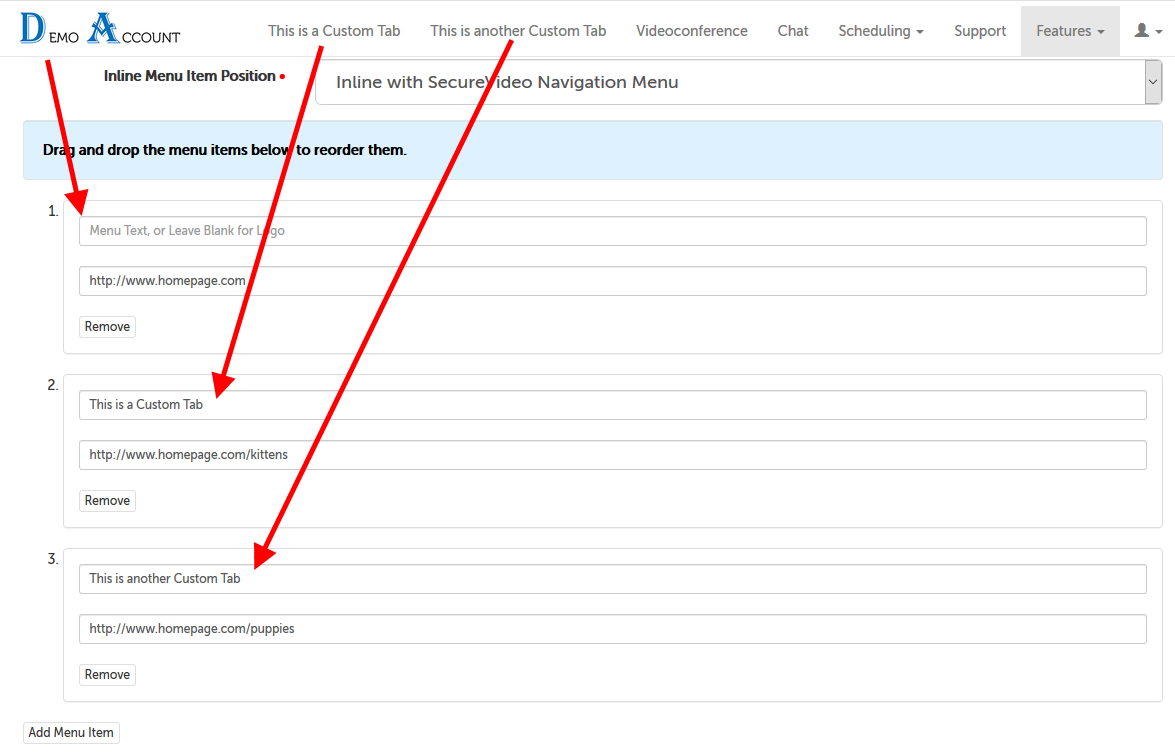Remove the 'This is another Custom Tab' menu item

(x=106, y=674)
